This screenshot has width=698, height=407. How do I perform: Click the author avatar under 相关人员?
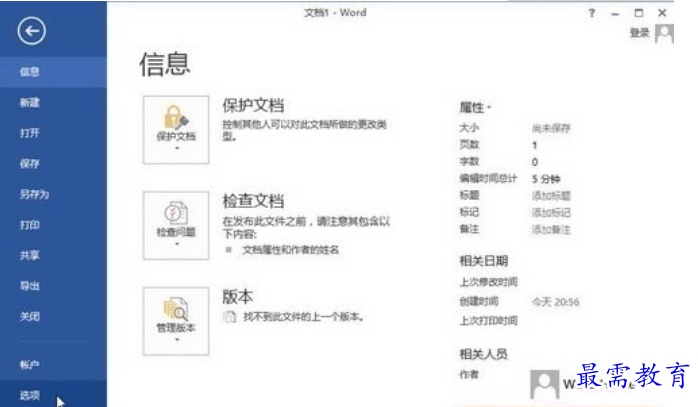(544, 385)
